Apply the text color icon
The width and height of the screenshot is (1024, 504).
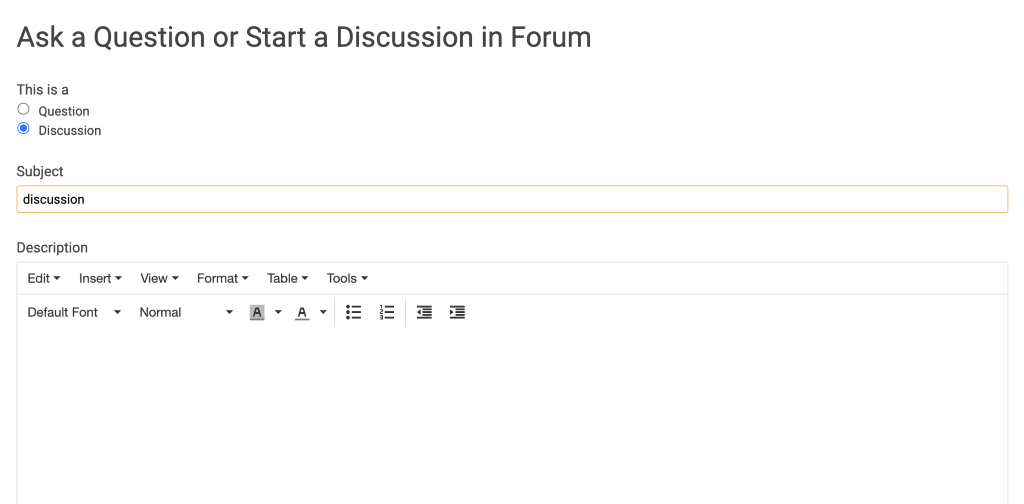click(302, 312)
